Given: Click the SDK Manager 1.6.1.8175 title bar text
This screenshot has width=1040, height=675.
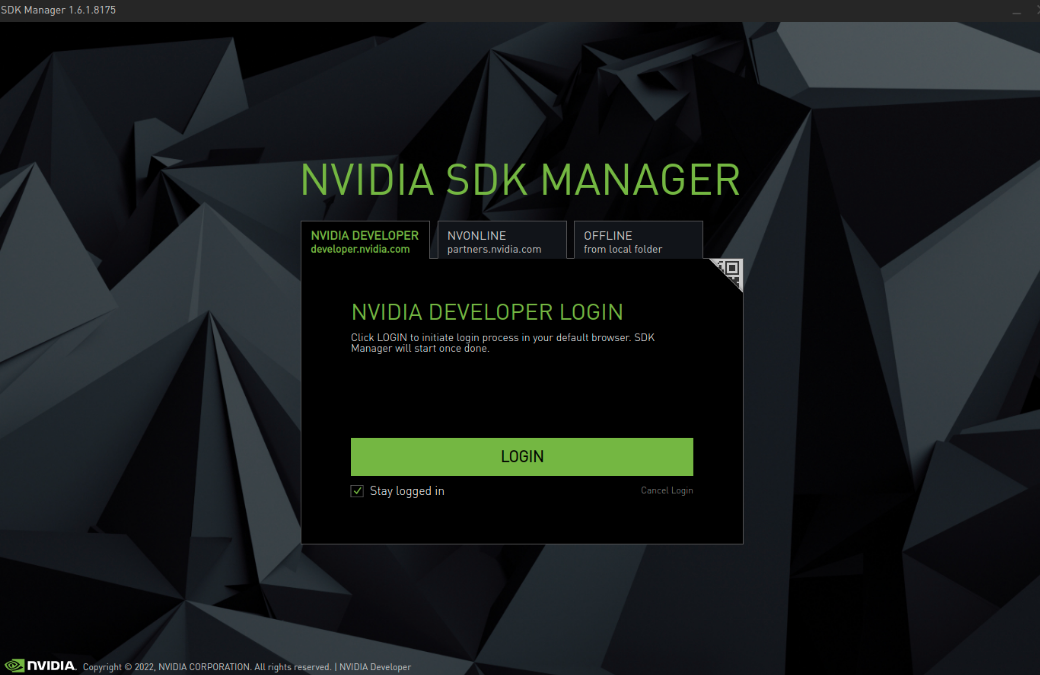Looking at the screenshot, I should click(x=58, y=10).
